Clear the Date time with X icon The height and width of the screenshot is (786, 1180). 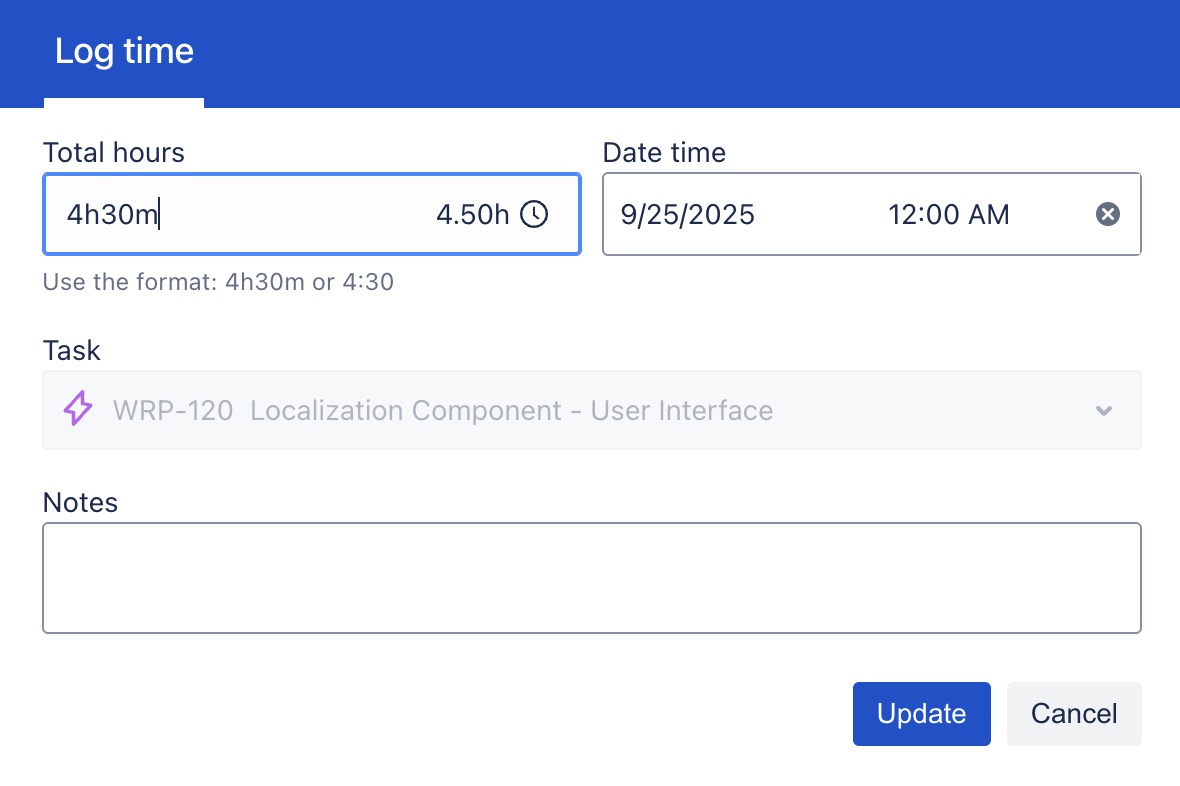coord(1107,214)
